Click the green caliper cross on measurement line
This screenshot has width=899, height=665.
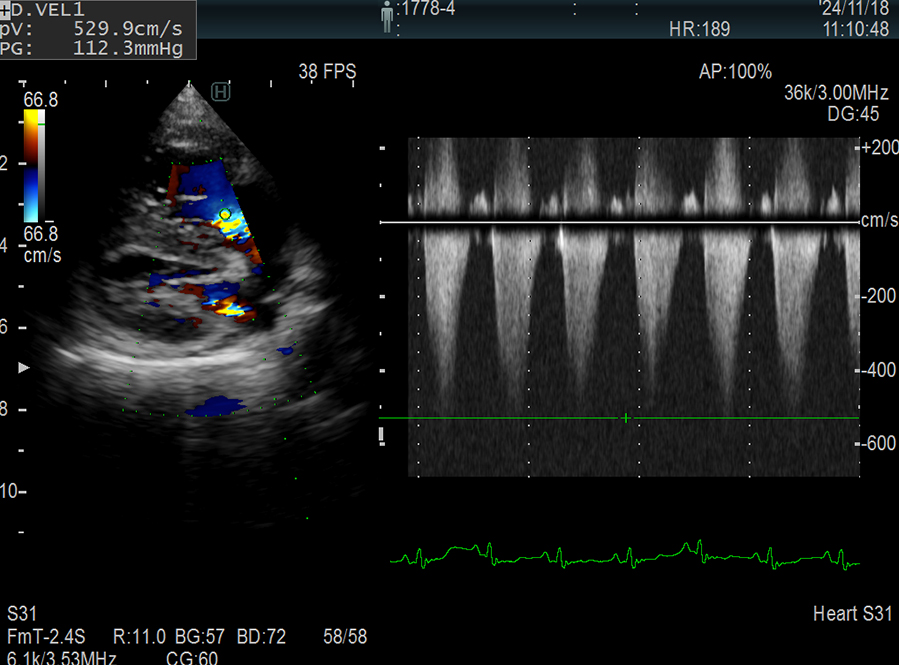coord(626,417)
